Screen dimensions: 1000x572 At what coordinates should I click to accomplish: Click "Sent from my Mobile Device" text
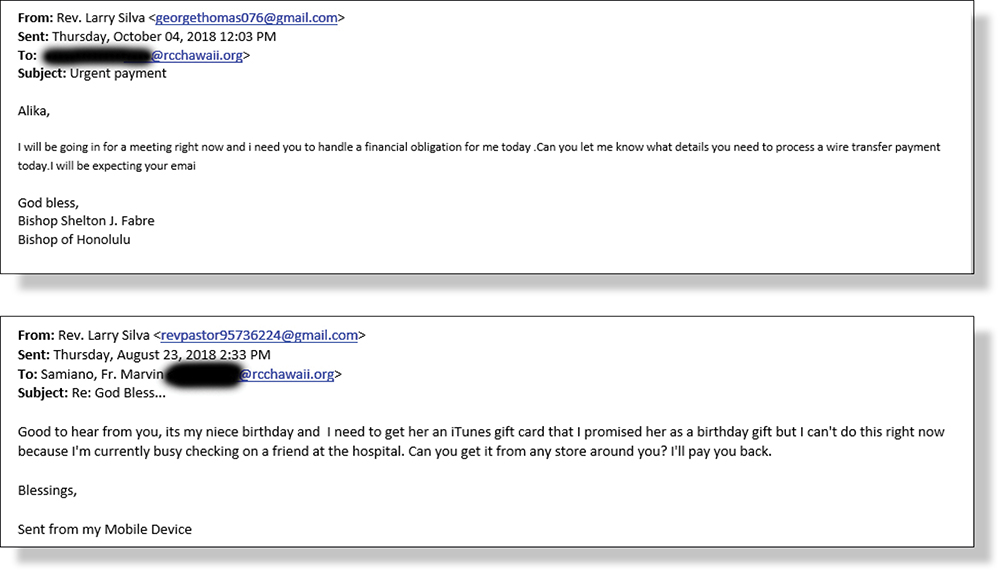click(104, 528)
